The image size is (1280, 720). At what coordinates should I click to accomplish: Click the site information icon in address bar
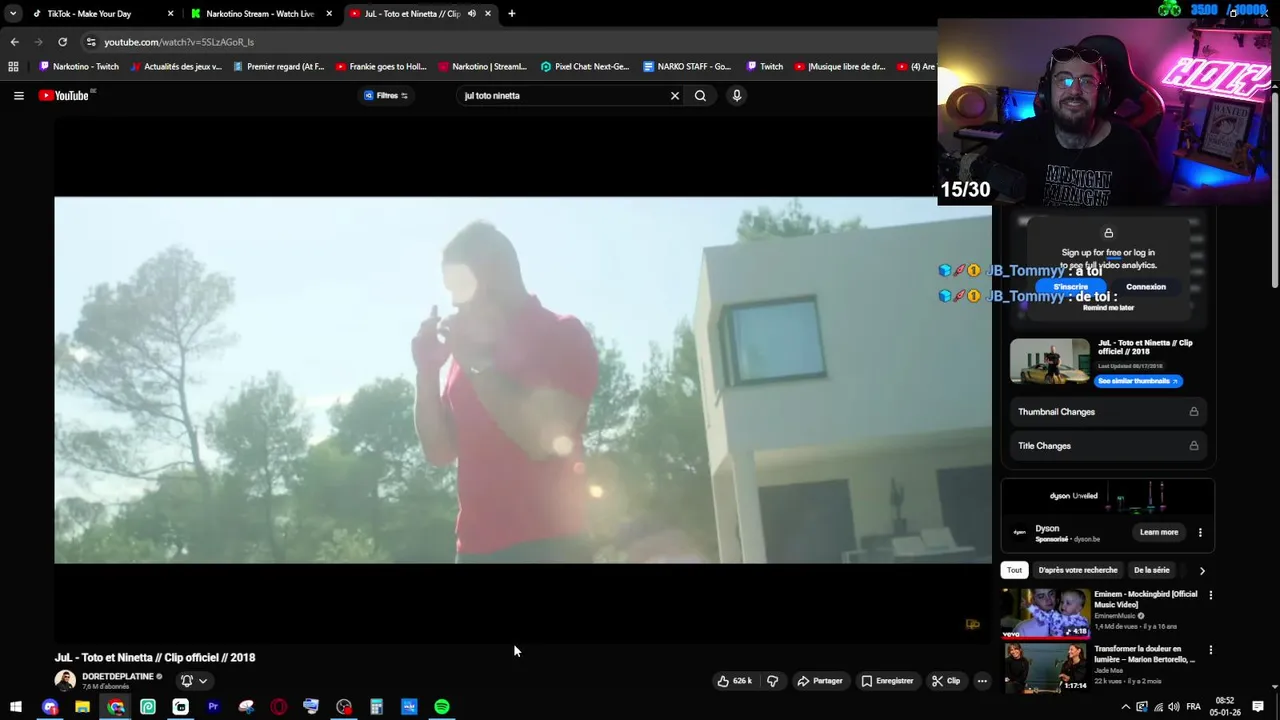pos(91,42)
